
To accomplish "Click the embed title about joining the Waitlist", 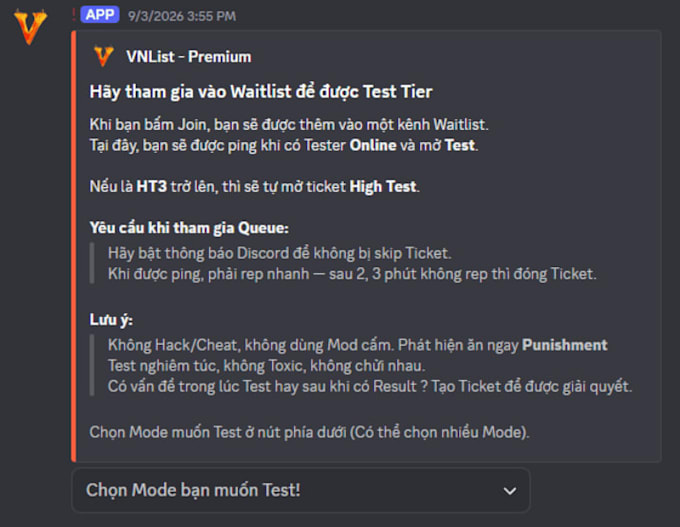I will (261, 92).
